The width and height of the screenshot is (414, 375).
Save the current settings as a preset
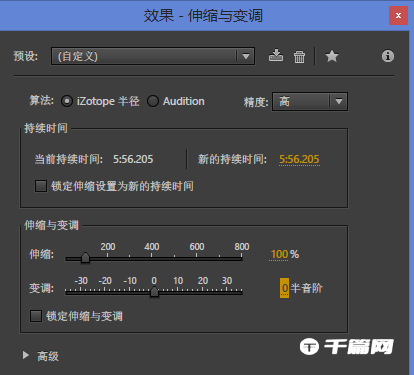(276, 56)
